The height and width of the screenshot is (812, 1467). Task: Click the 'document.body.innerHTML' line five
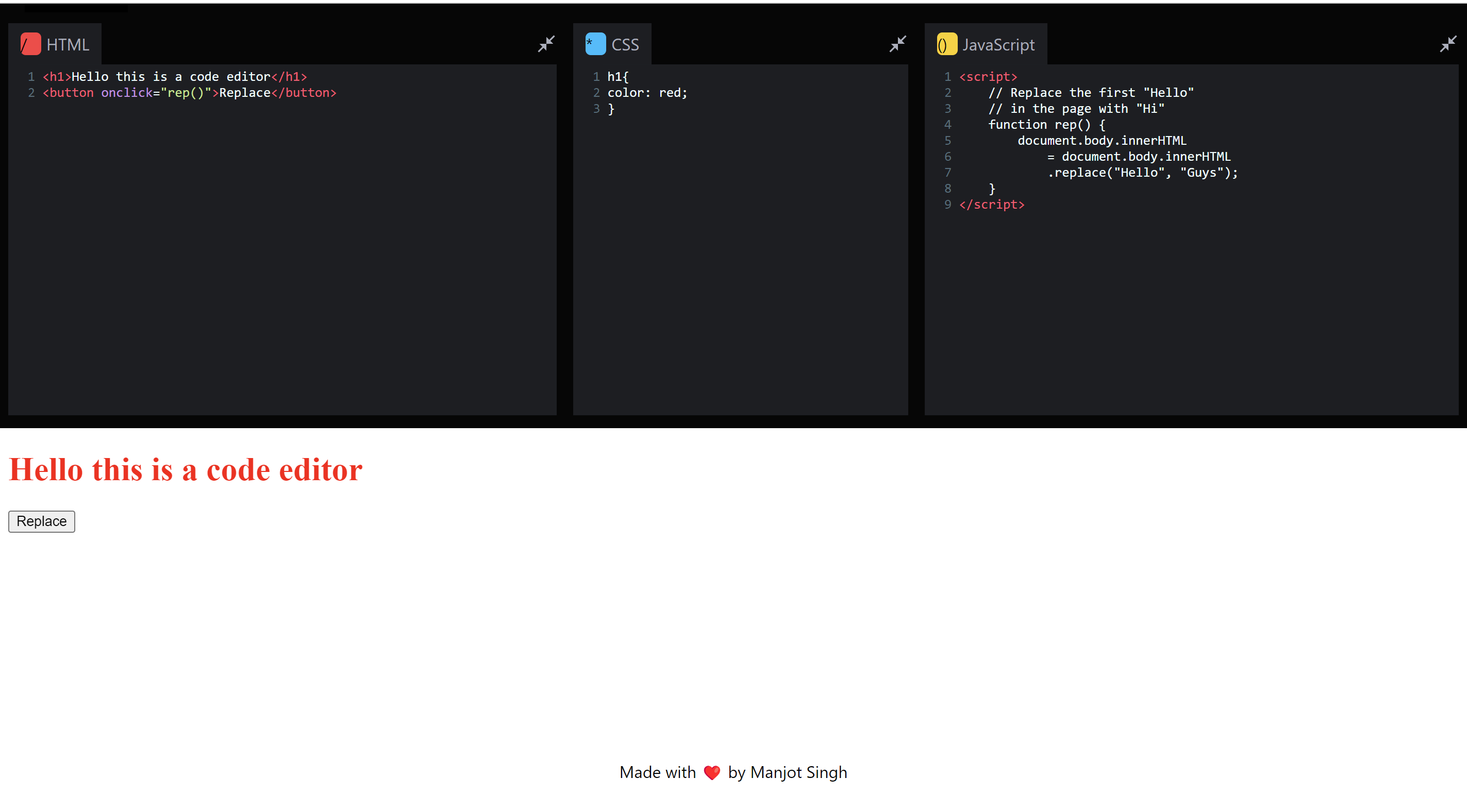pos(1102,140)
